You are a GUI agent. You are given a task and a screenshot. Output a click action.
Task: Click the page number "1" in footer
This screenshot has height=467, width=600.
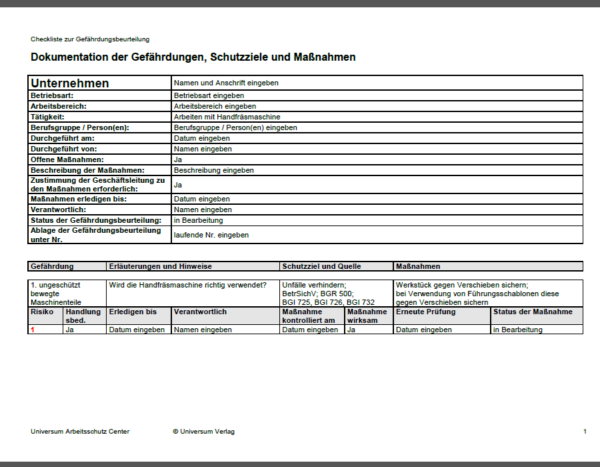(585, 431)
